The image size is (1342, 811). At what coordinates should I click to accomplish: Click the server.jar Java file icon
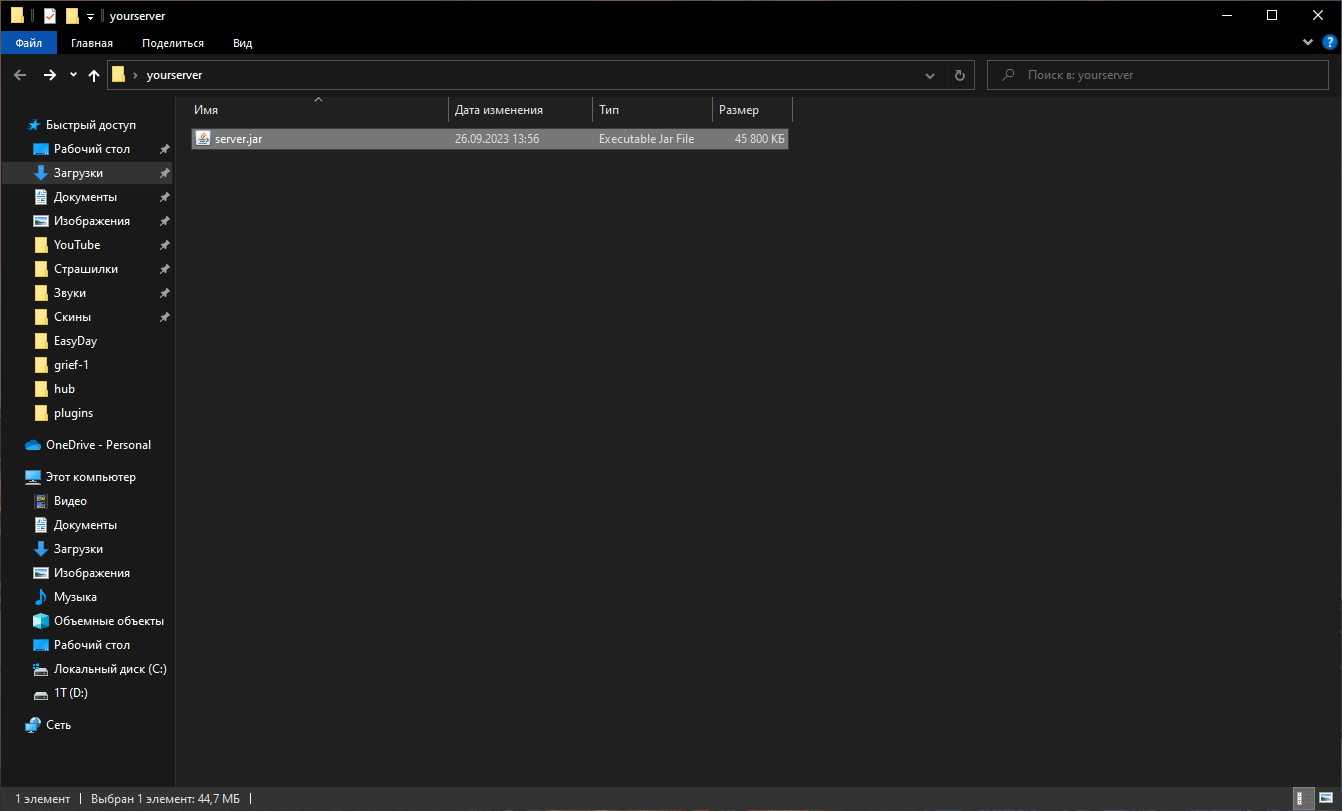tap(203, 139)
